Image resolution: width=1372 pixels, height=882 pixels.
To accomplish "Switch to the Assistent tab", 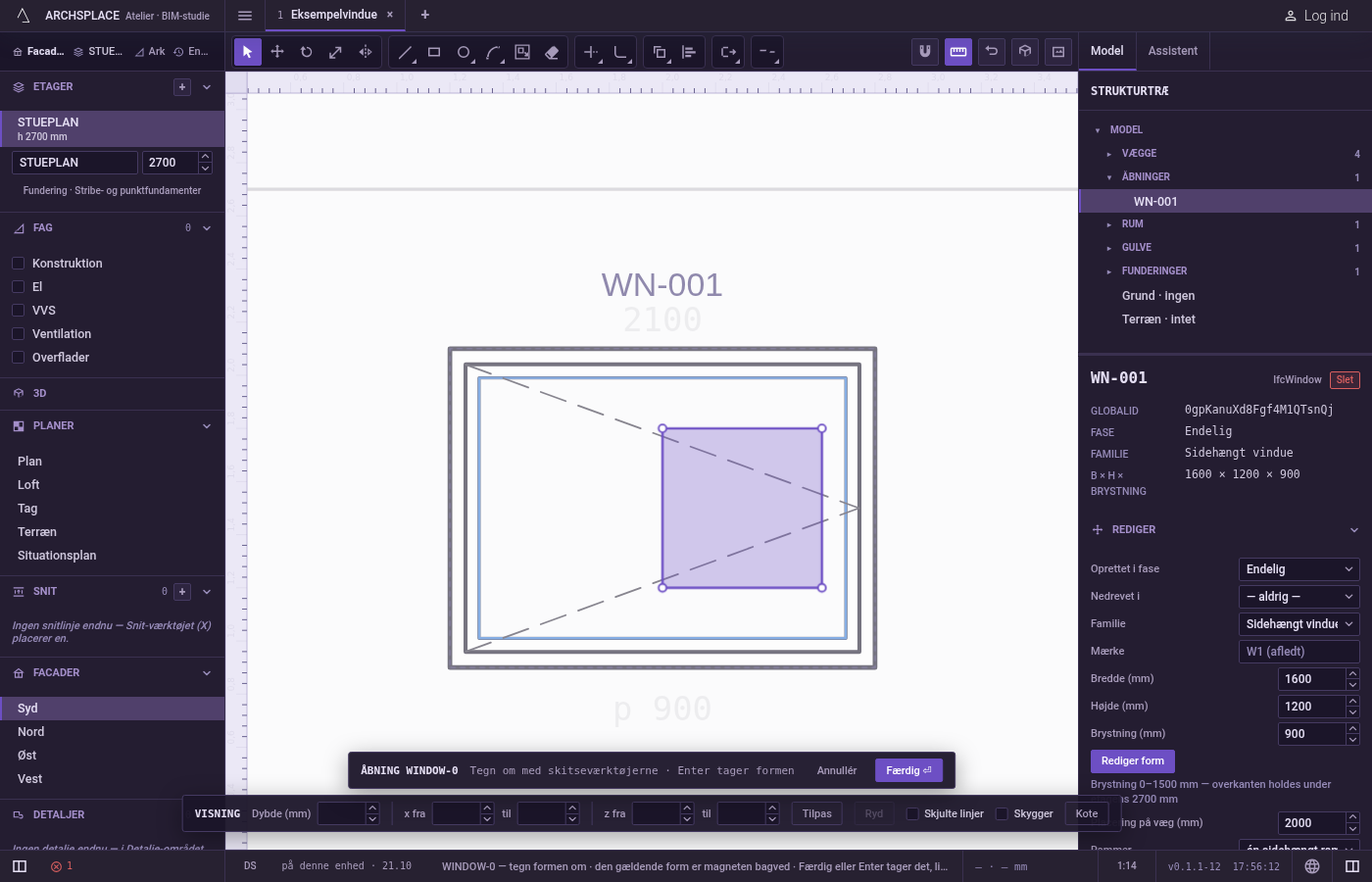I will click(1173, 51).
